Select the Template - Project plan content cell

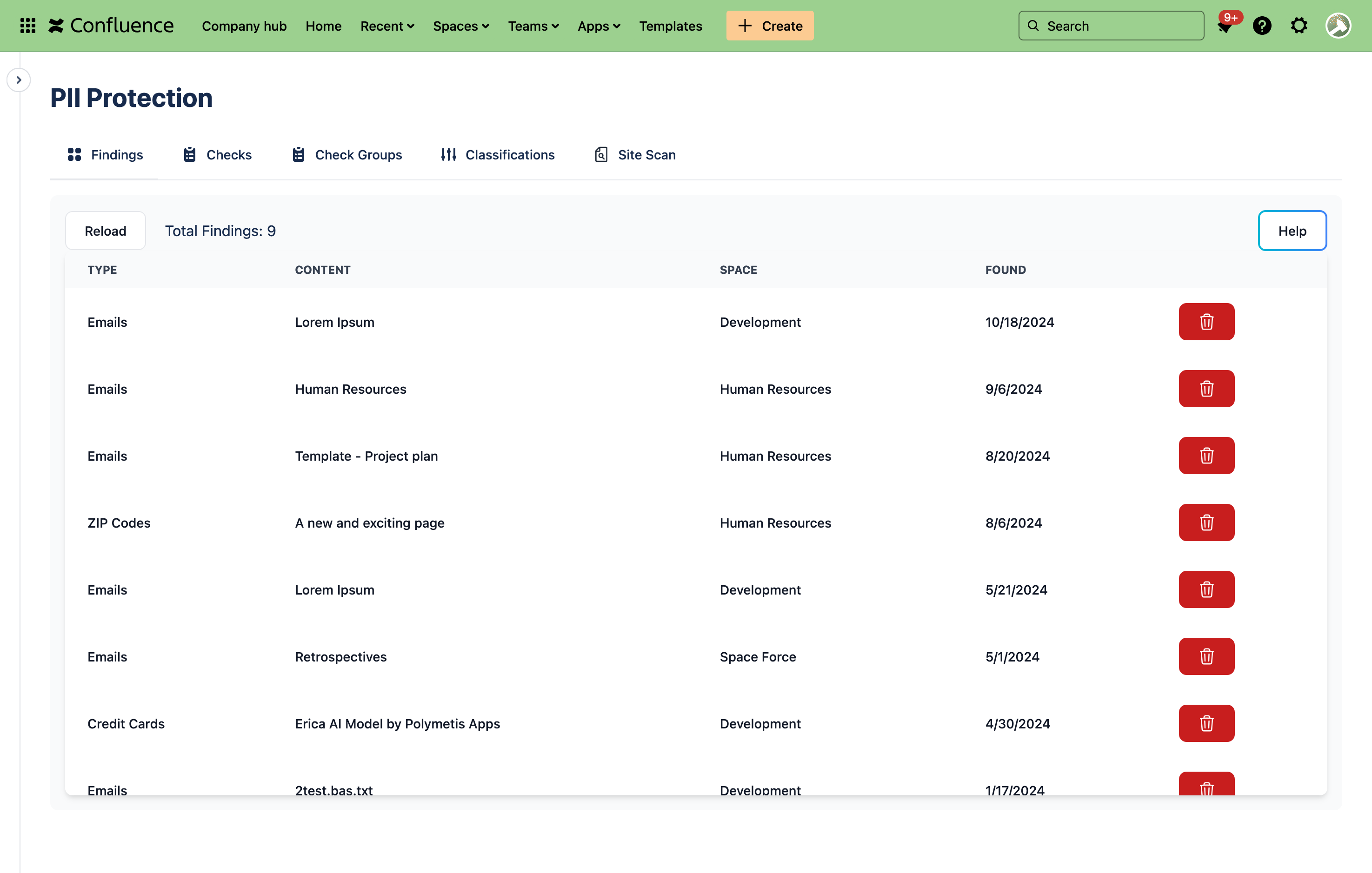pyautogui.click(x=366, y=456)
